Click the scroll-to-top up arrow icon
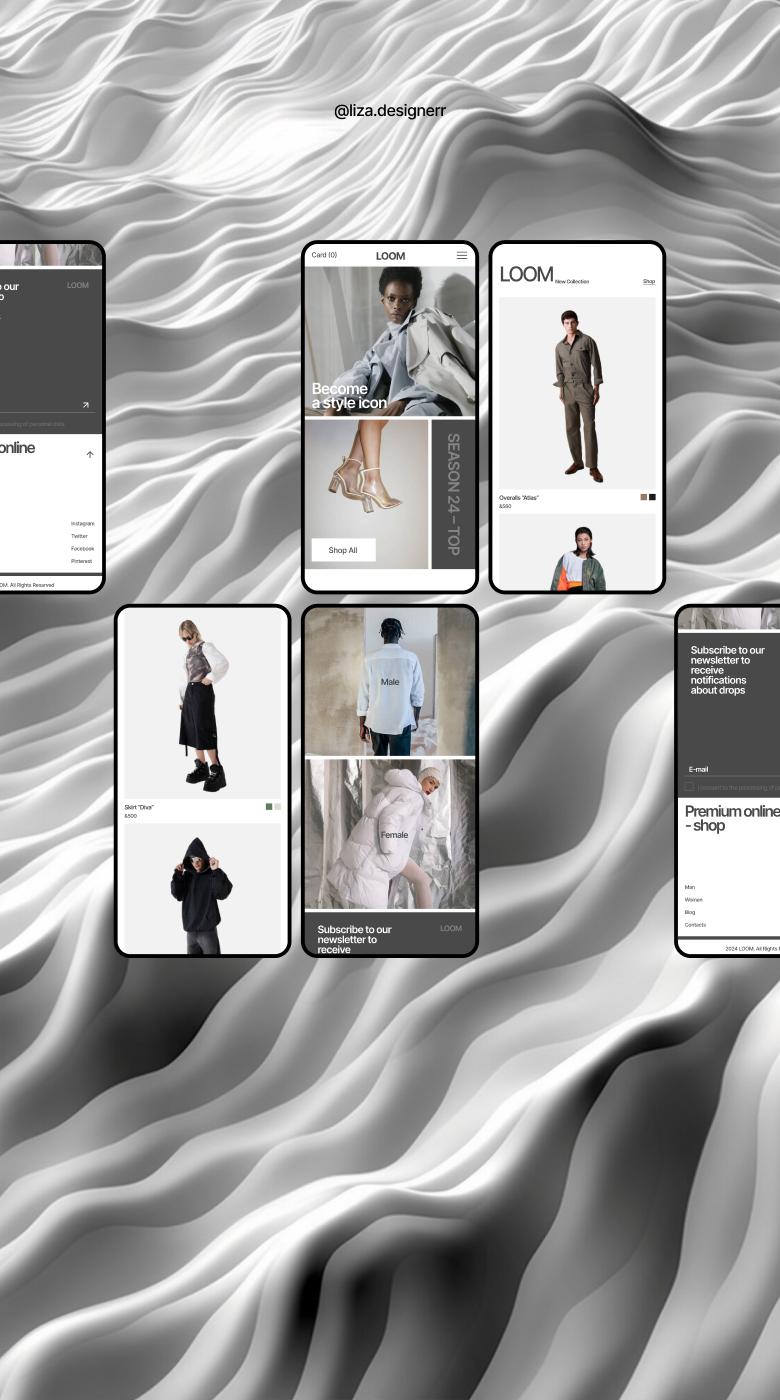Viewport: 780px width, 1400px height. point(90,454)
